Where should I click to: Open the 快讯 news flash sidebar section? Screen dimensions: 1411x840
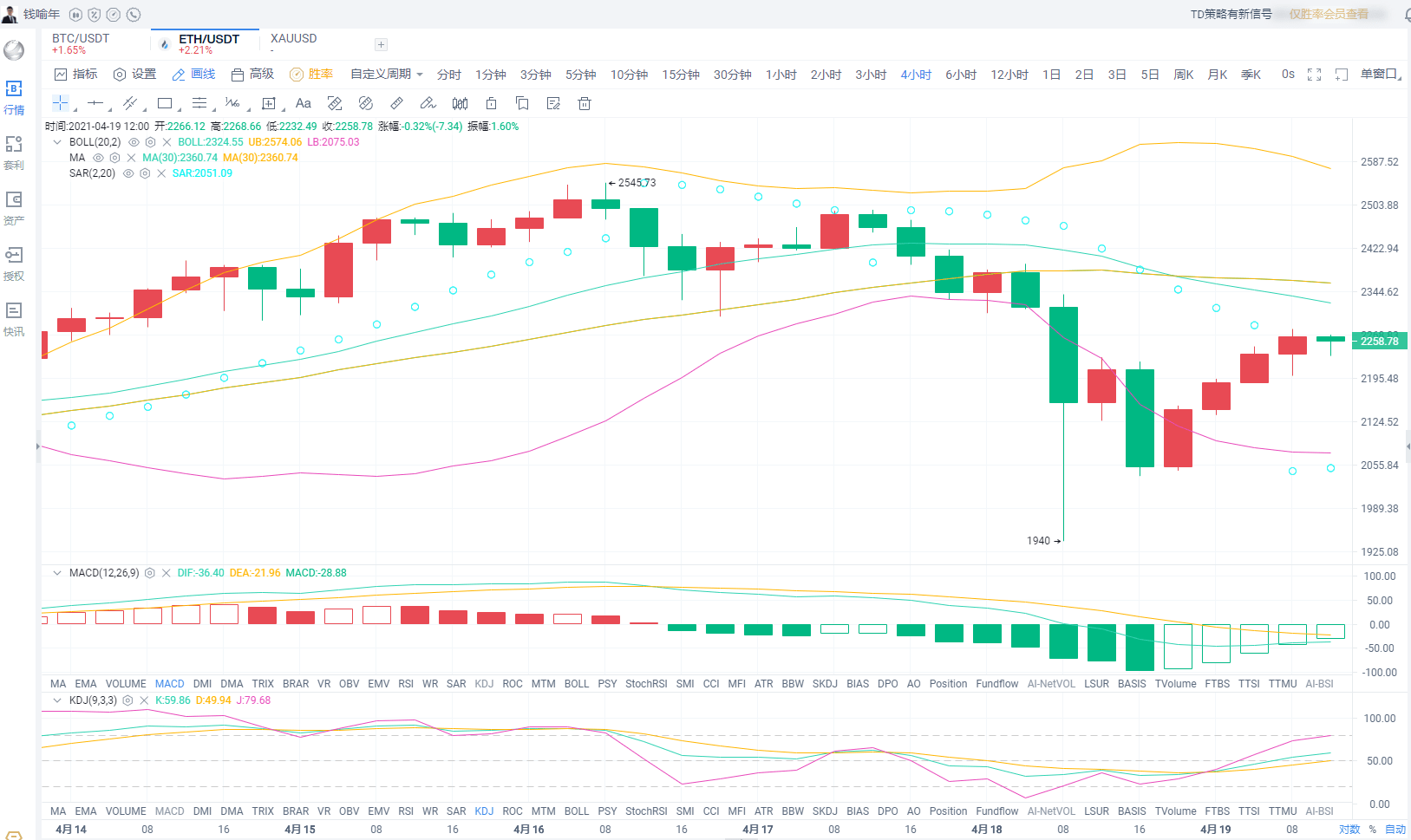click(x=14, y=319)
